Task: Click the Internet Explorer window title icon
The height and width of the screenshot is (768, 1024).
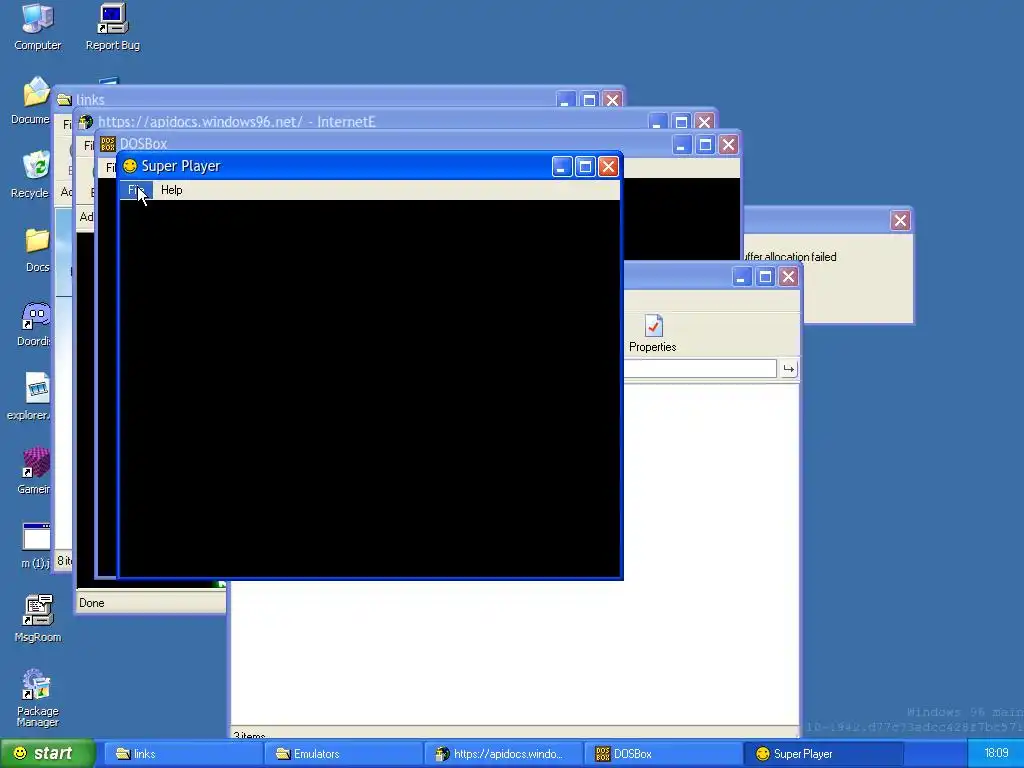Action: point(86,122)
